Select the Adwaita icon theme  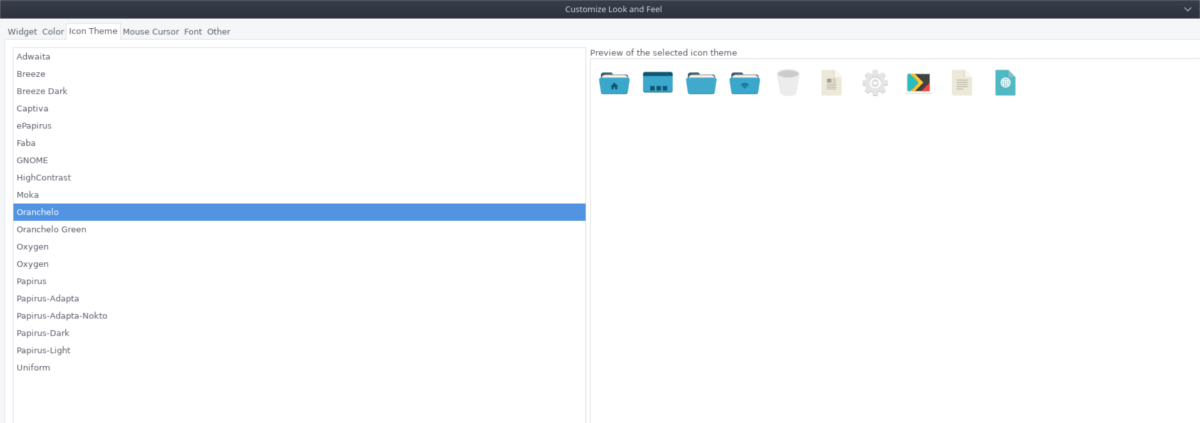(299, 56)
